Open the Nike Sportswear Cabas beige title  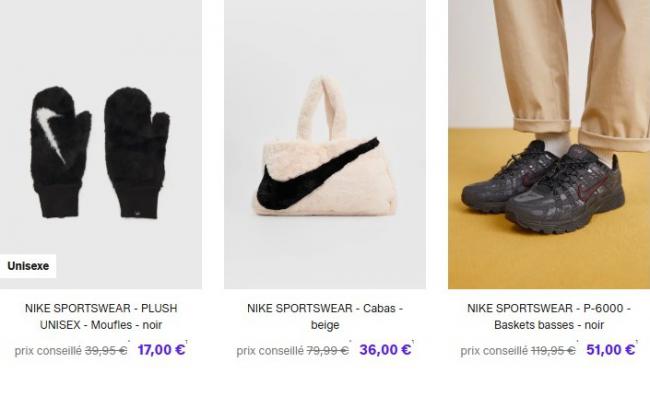pyautogui.click(x=325, y=316)
